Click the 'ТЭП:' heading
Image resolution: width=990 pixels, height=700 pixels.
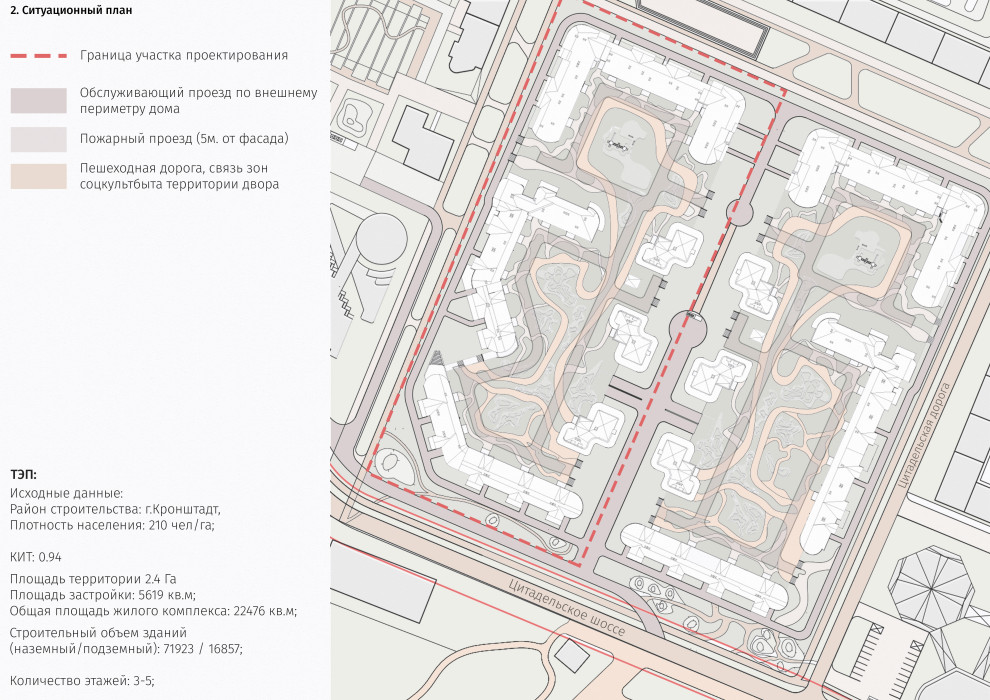[x=25, y=476]
